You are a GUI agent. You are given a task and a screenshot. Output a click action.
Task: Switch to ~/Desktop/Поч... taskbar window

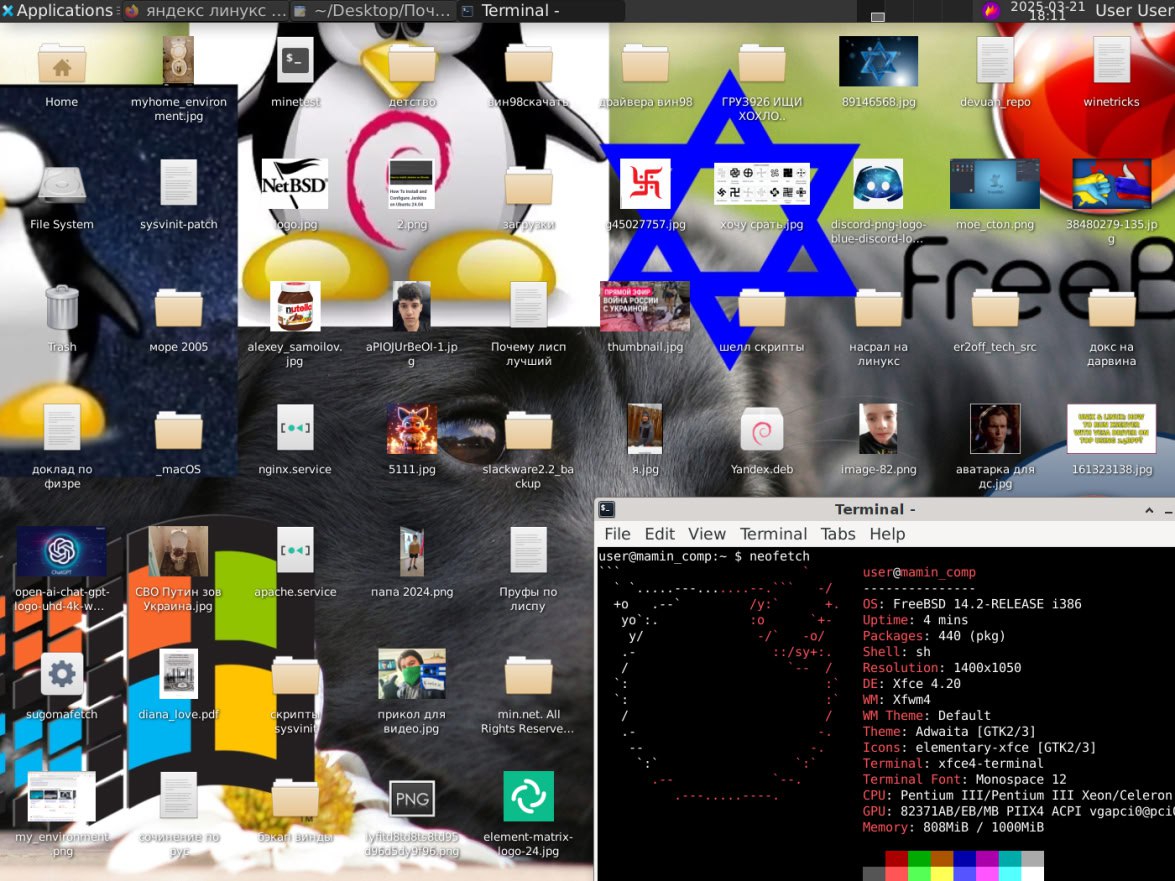372,10
